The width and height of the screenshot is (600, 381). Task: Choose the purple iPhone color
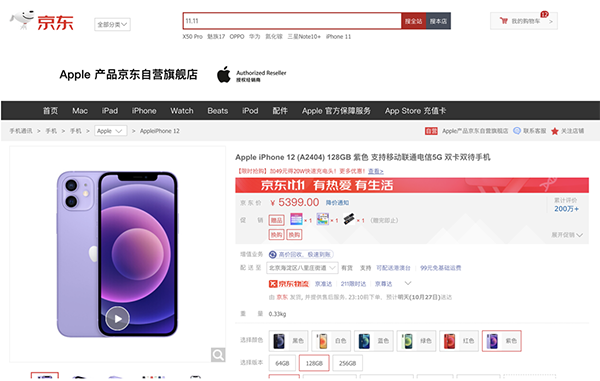pyautogui.click(x=501, y=341)
